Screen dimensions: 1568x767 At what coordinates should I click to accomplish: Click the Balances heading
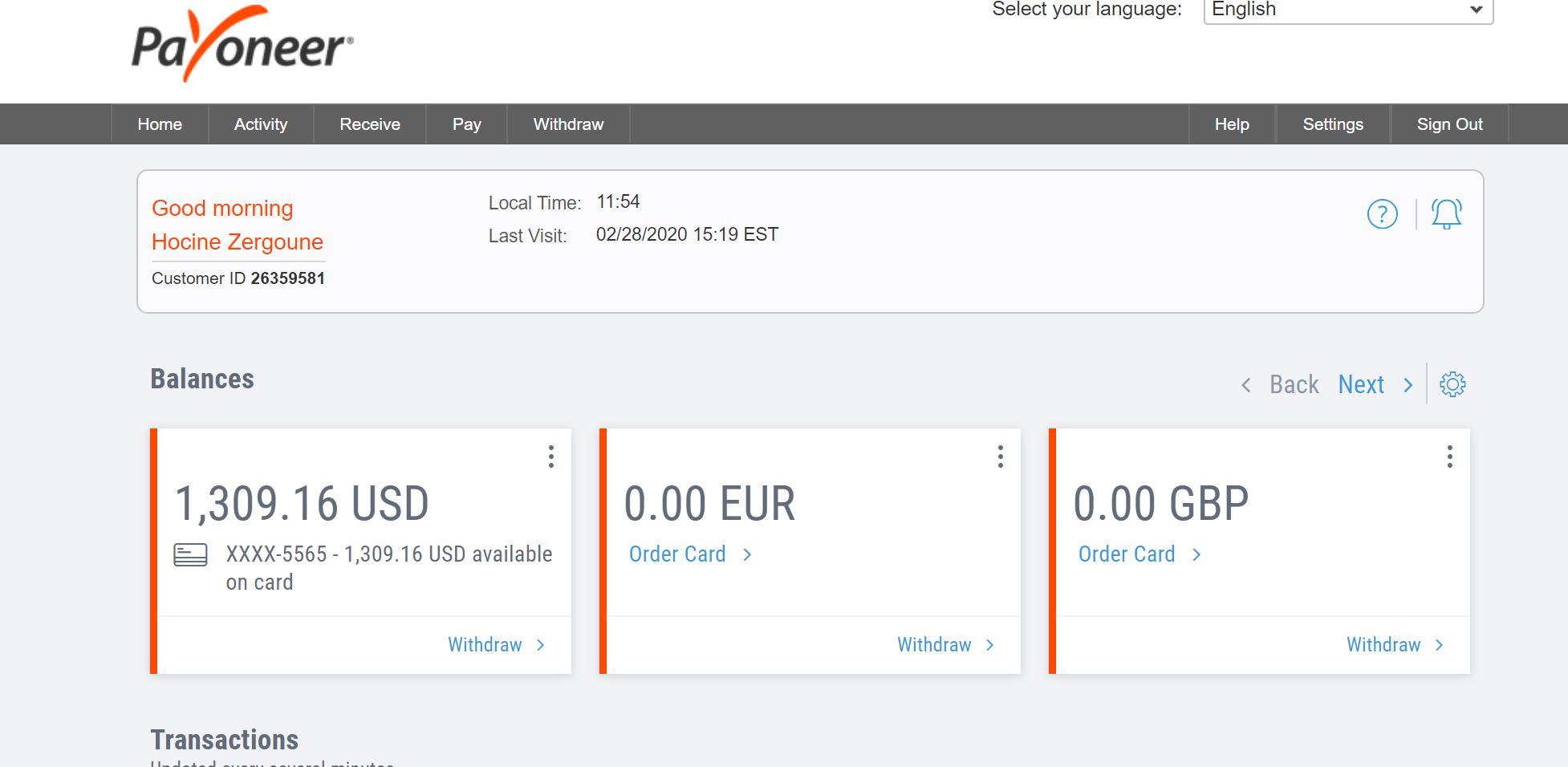pyautogui.click(x=202, y=379)
